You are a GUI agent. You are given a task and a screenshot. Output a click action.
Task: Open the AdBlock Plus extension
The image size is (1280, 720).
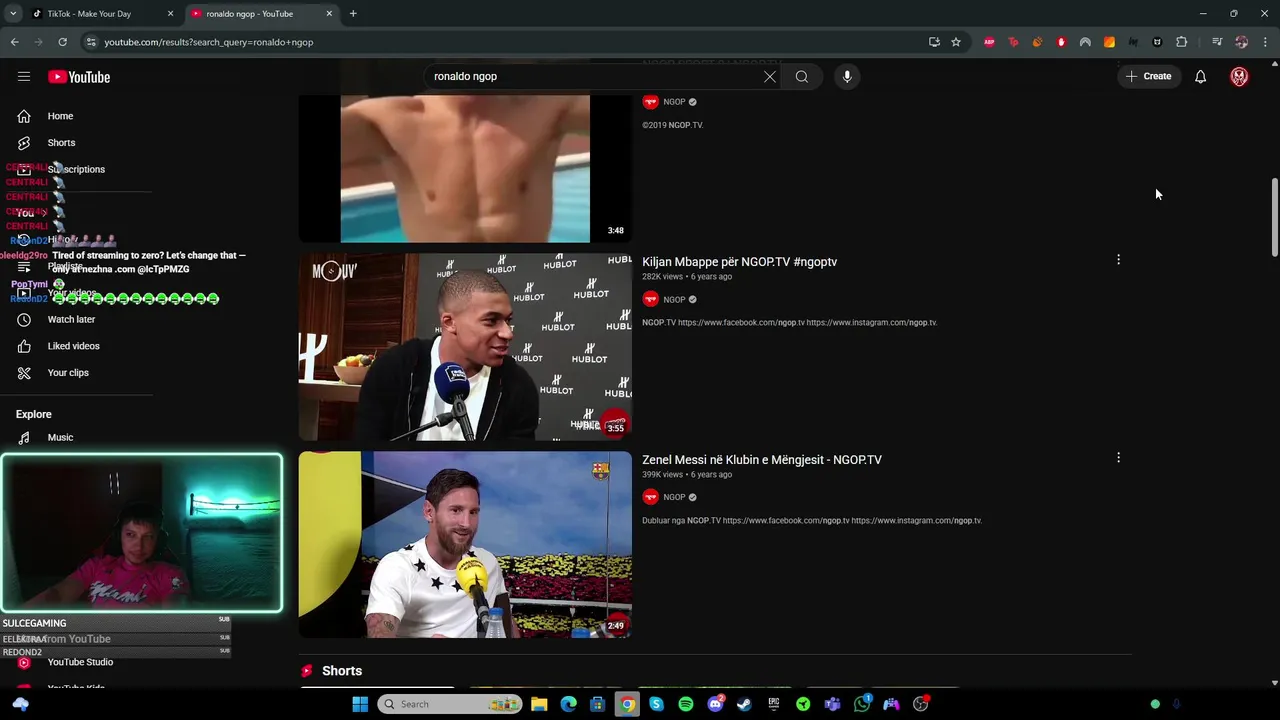point(989,42)
